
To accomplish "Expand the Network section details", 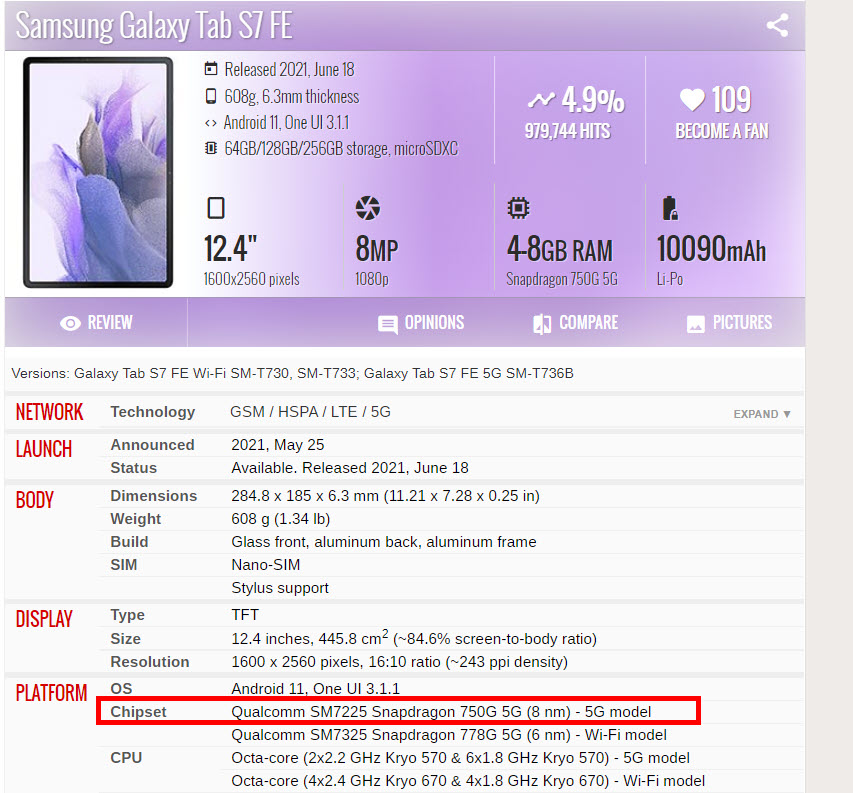I will [x=762, y=414].
